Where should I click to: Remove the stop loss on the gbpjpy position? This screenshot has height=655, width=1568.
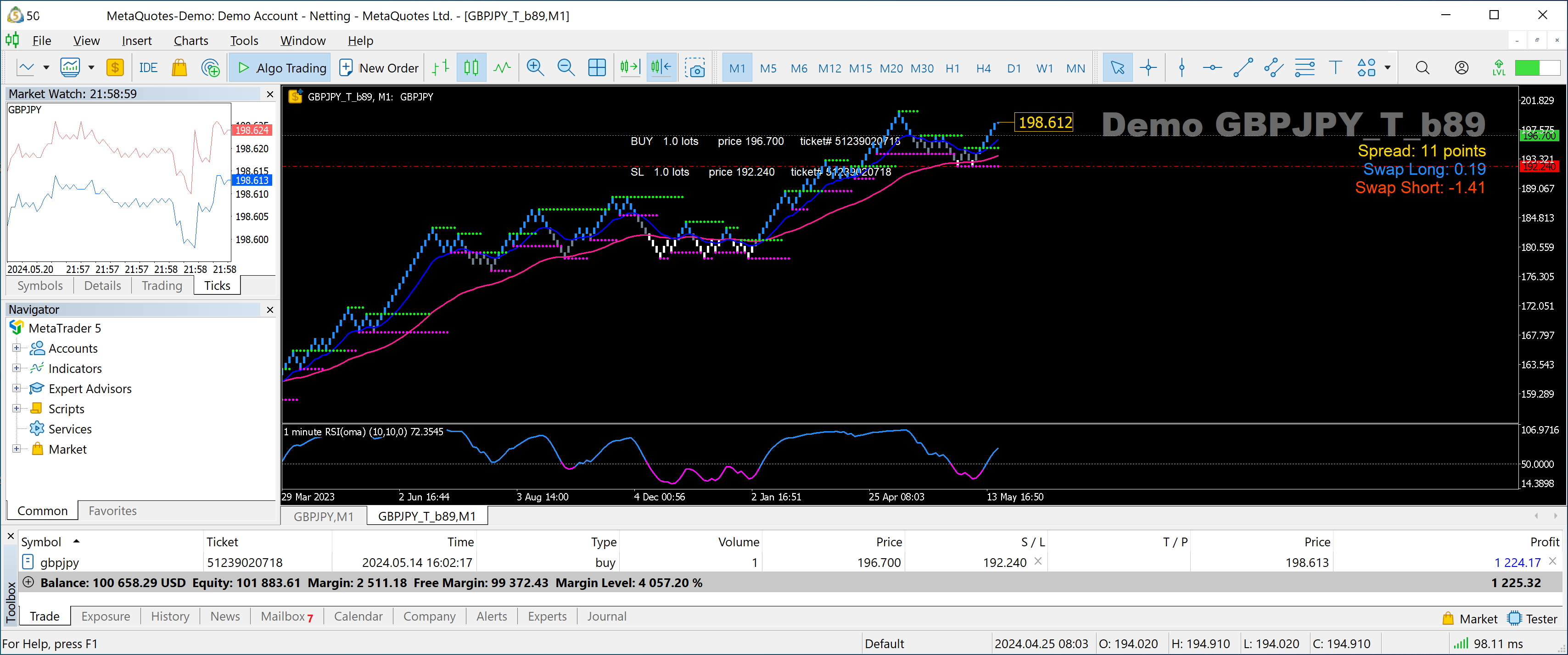pyautogui.click(x=1038, y=561)
